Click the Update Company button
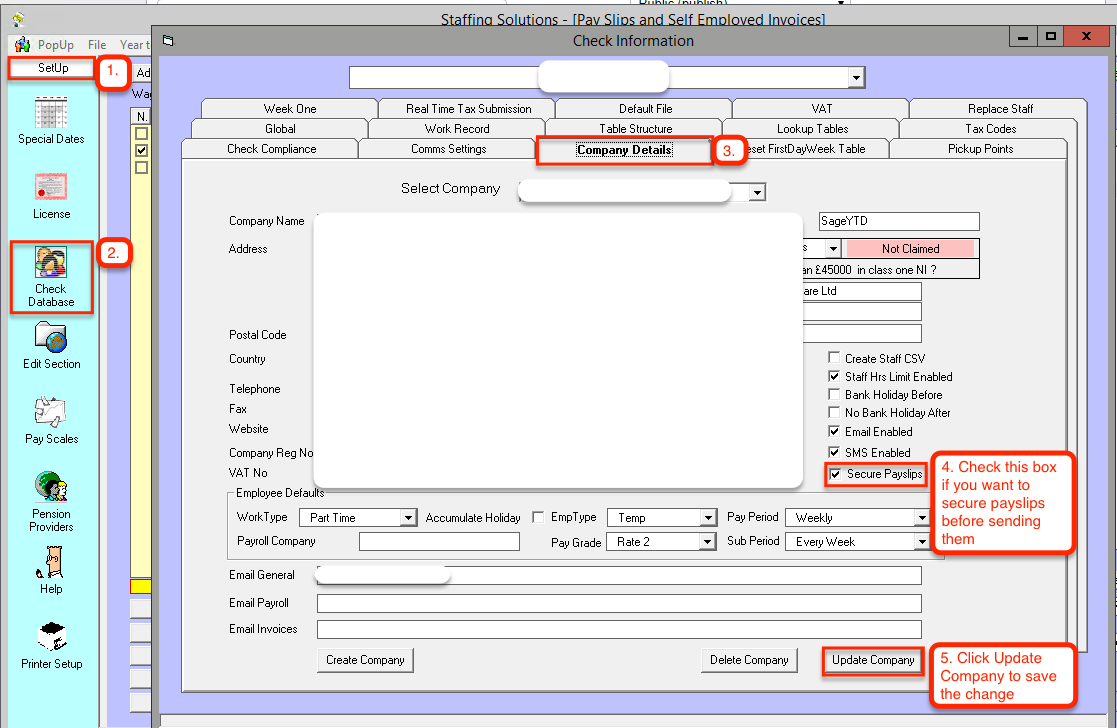The image size is (1117, 728). click(x=873, y=660)
